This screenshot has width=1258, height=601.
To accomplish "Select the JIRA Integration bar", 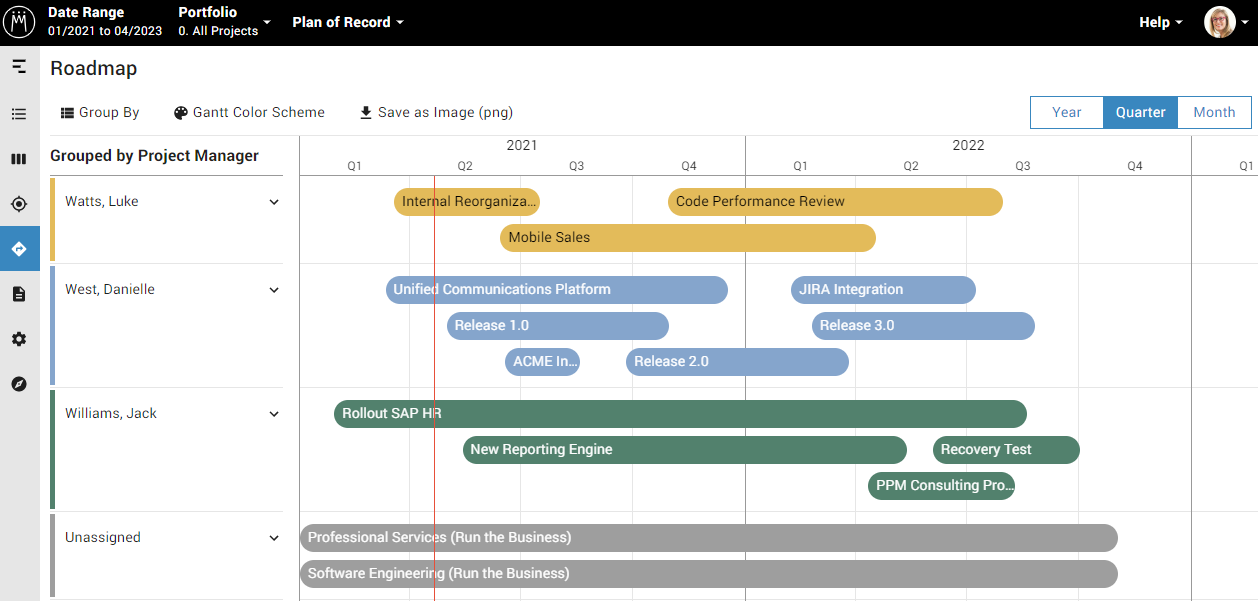I will [x=883, y=290].
